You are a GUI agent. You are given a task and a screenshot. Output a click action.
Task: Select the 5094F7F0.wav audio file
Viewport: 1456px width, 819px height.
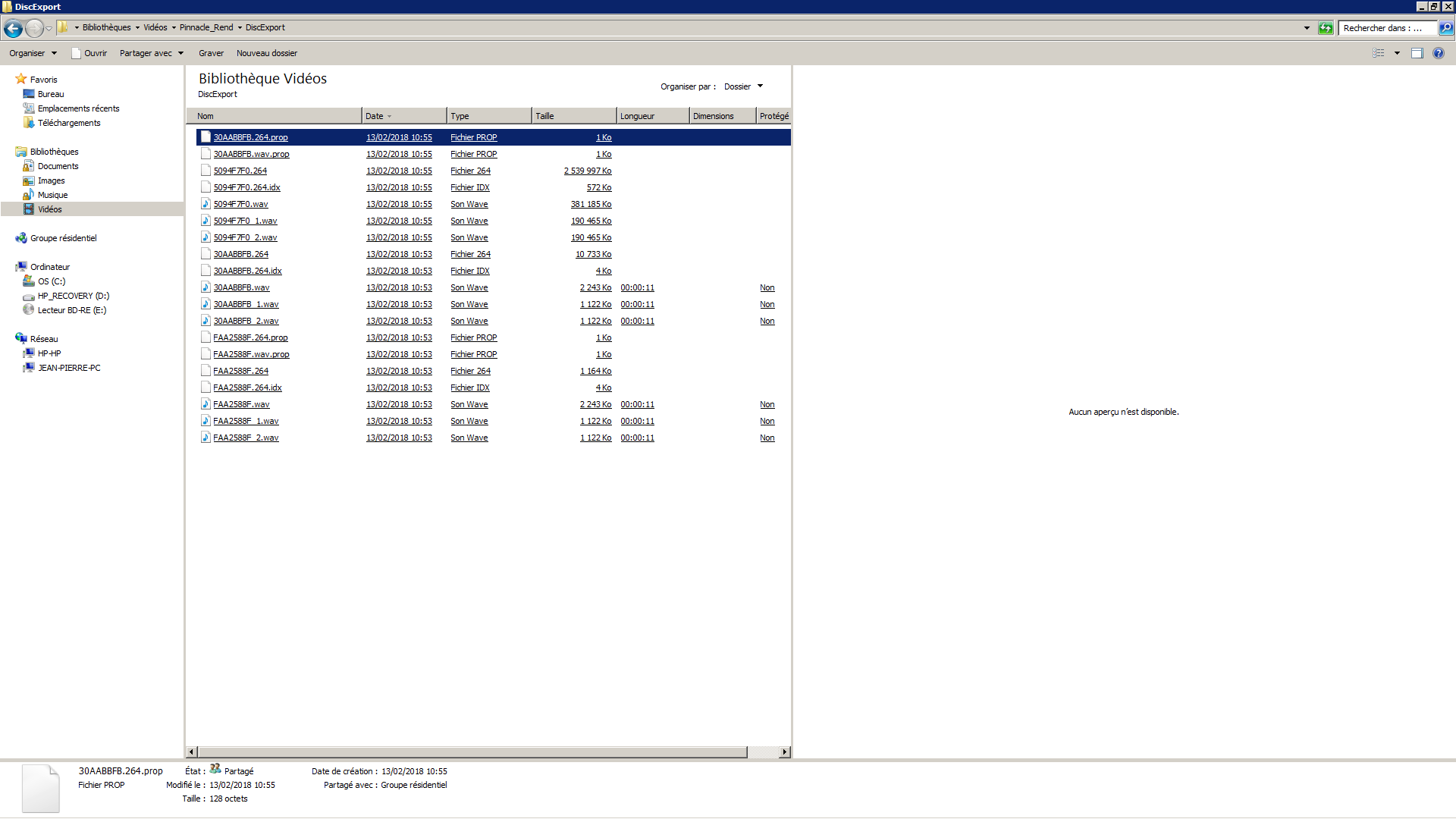point(240,204)
